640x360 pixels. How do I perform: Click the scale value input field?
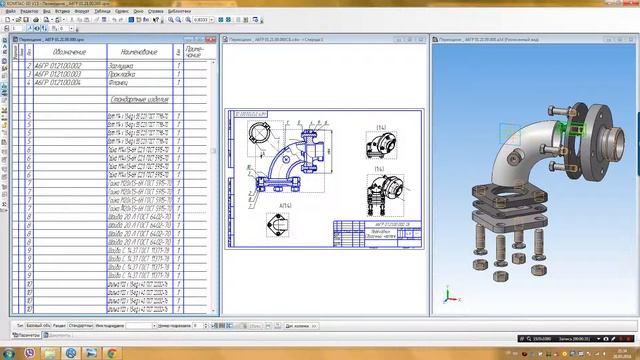point(201,20)
